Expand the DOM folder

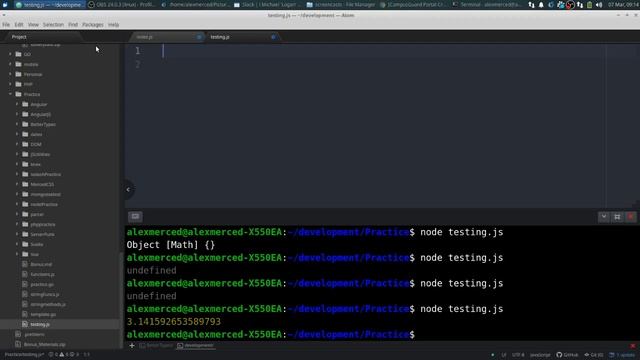coord(17,144)
